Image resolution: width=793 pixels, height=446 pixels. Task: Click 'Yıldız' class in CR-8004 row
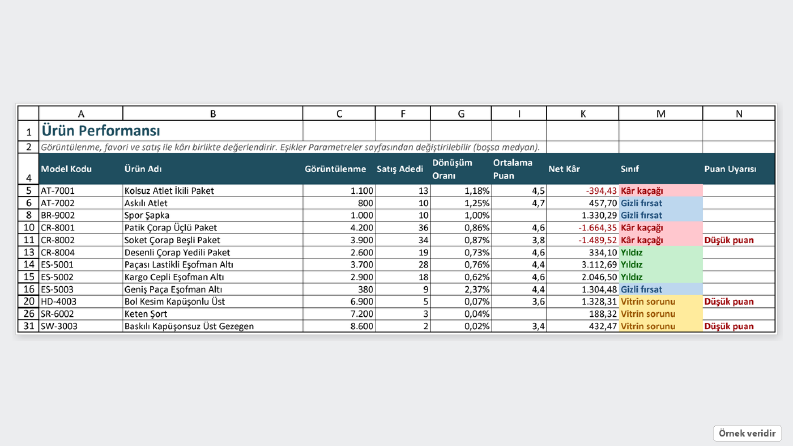(660, 252)
